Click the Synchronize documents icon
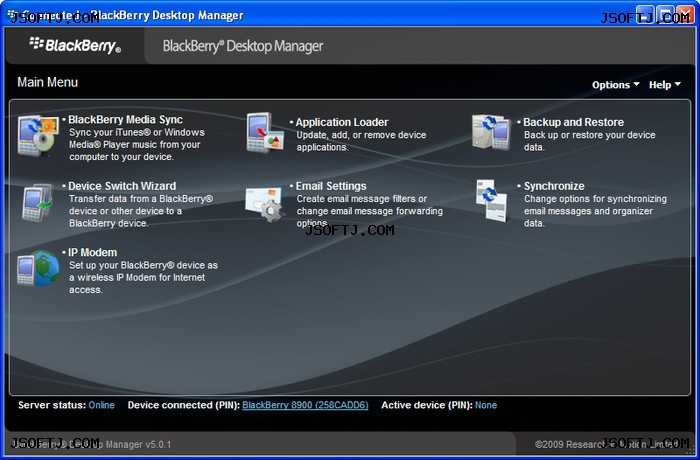 pyautogui.click(x=491, y=201)
